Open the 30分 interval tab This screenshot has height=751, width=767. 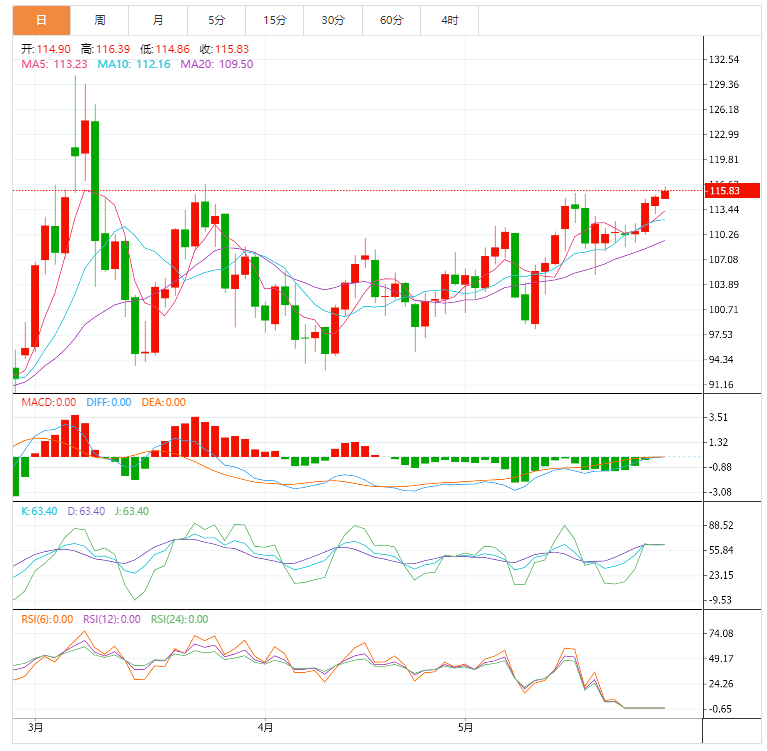pyautogui.click(x=333, y=20)
